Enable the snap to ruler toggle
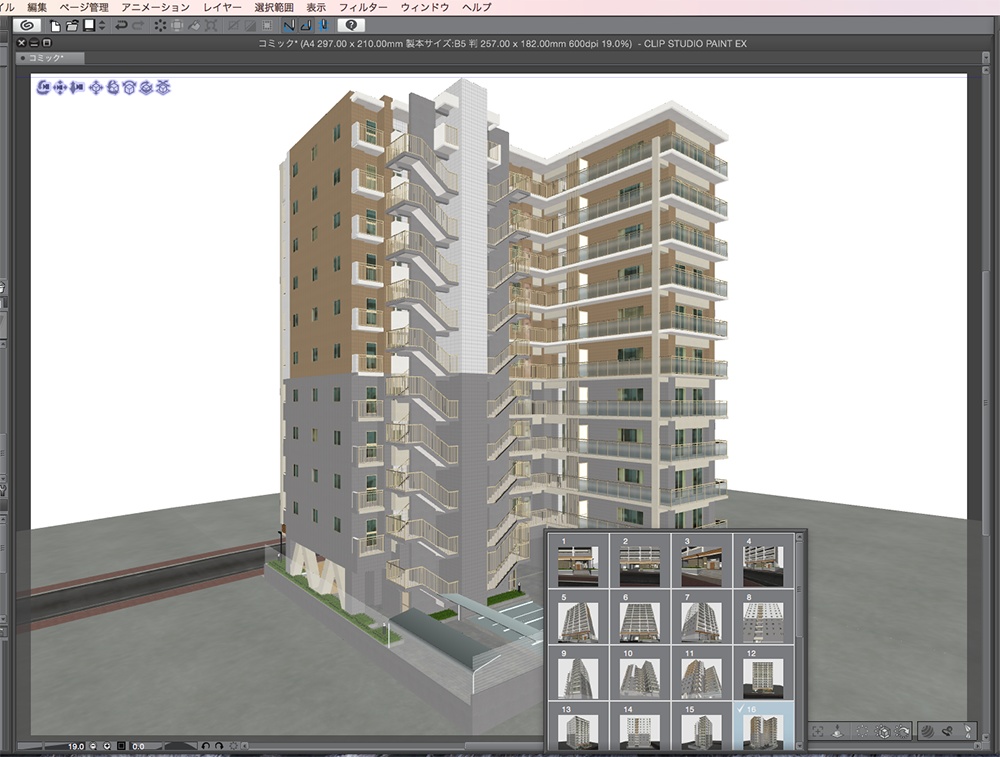Image resolution: width=1000 pixels, height=757 pixels. (x=288, y=25)
